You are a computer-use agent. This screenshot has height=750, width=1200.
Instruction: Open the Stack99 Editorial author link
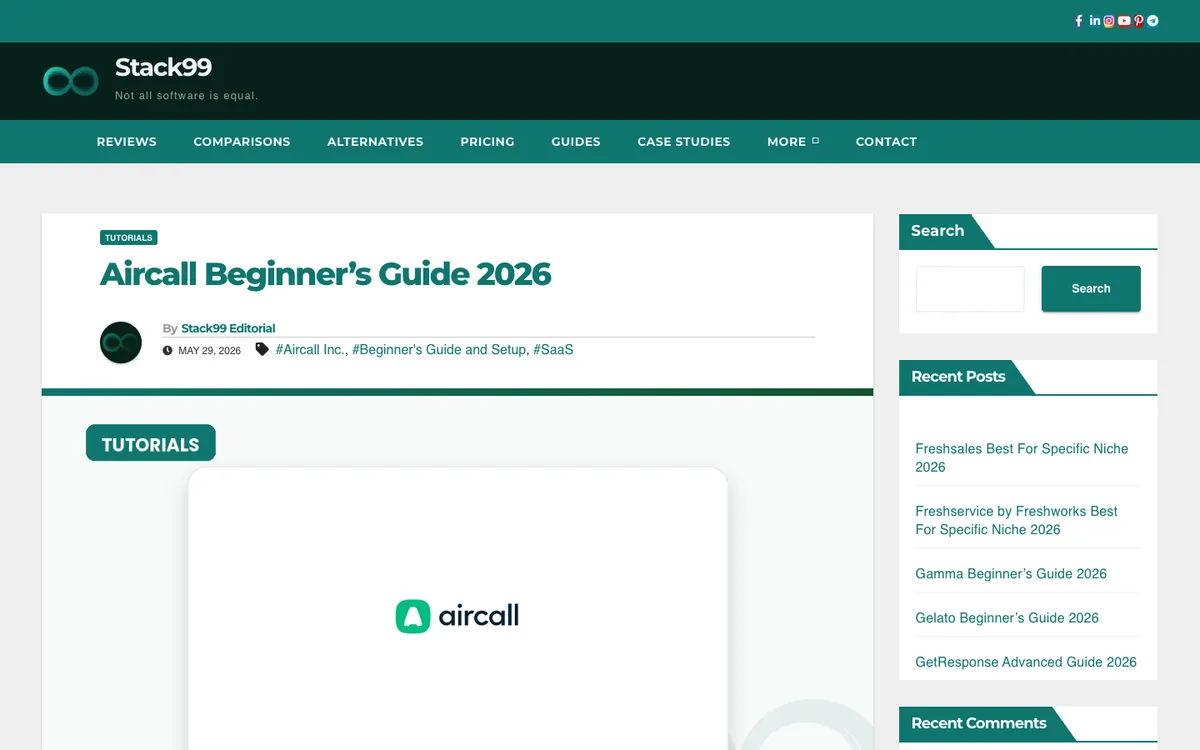228,328
